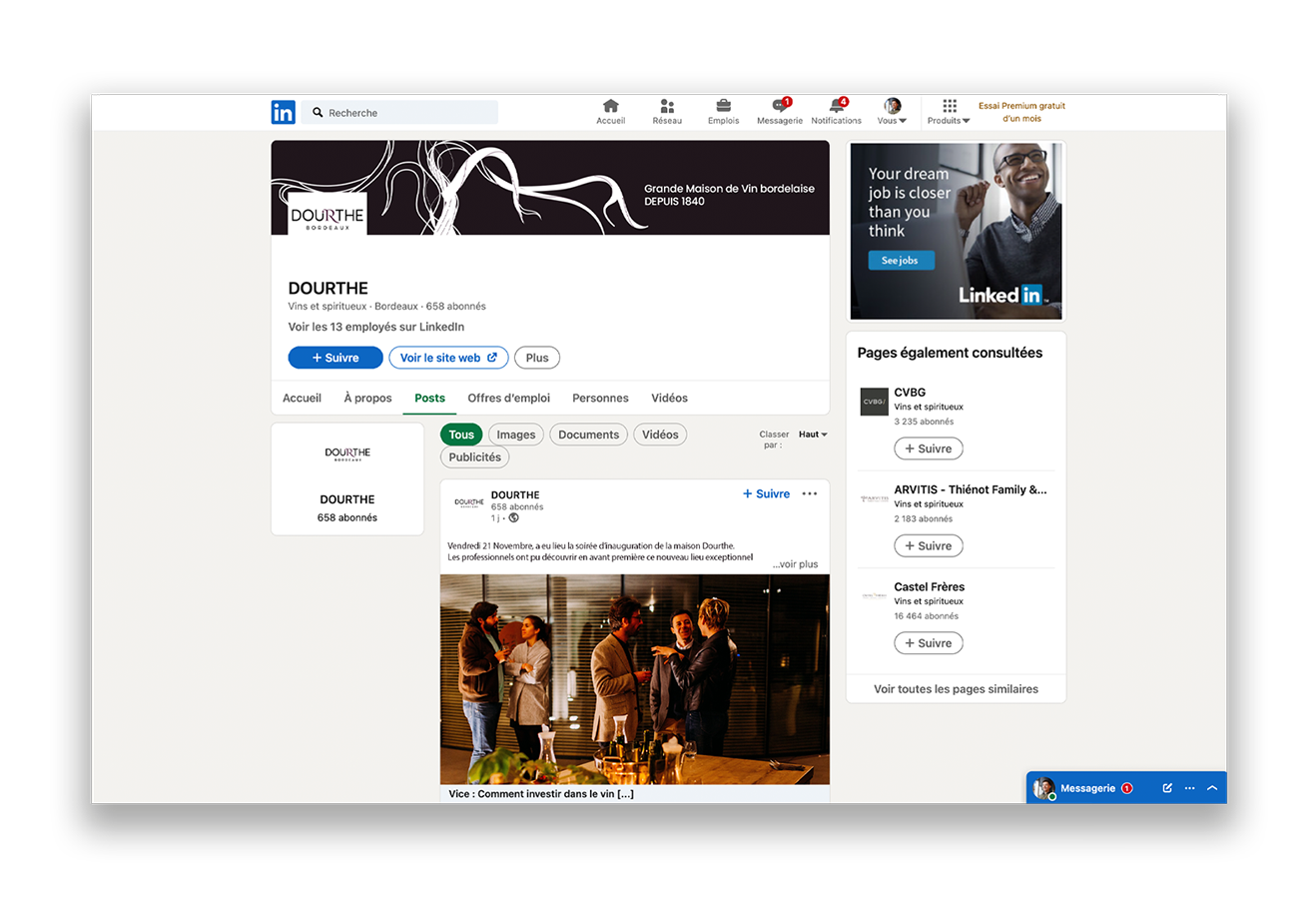Open the Emplois briefcase icon
This screenshot has height=899, width=1316.
[723, 107]
